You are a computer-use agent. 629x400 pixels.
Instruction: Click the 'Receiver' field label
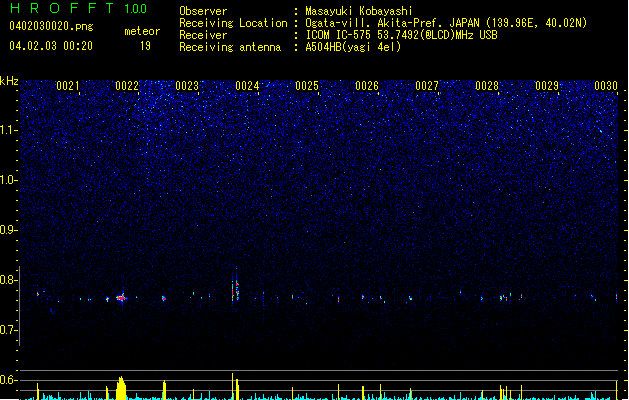tap(203, 35)
